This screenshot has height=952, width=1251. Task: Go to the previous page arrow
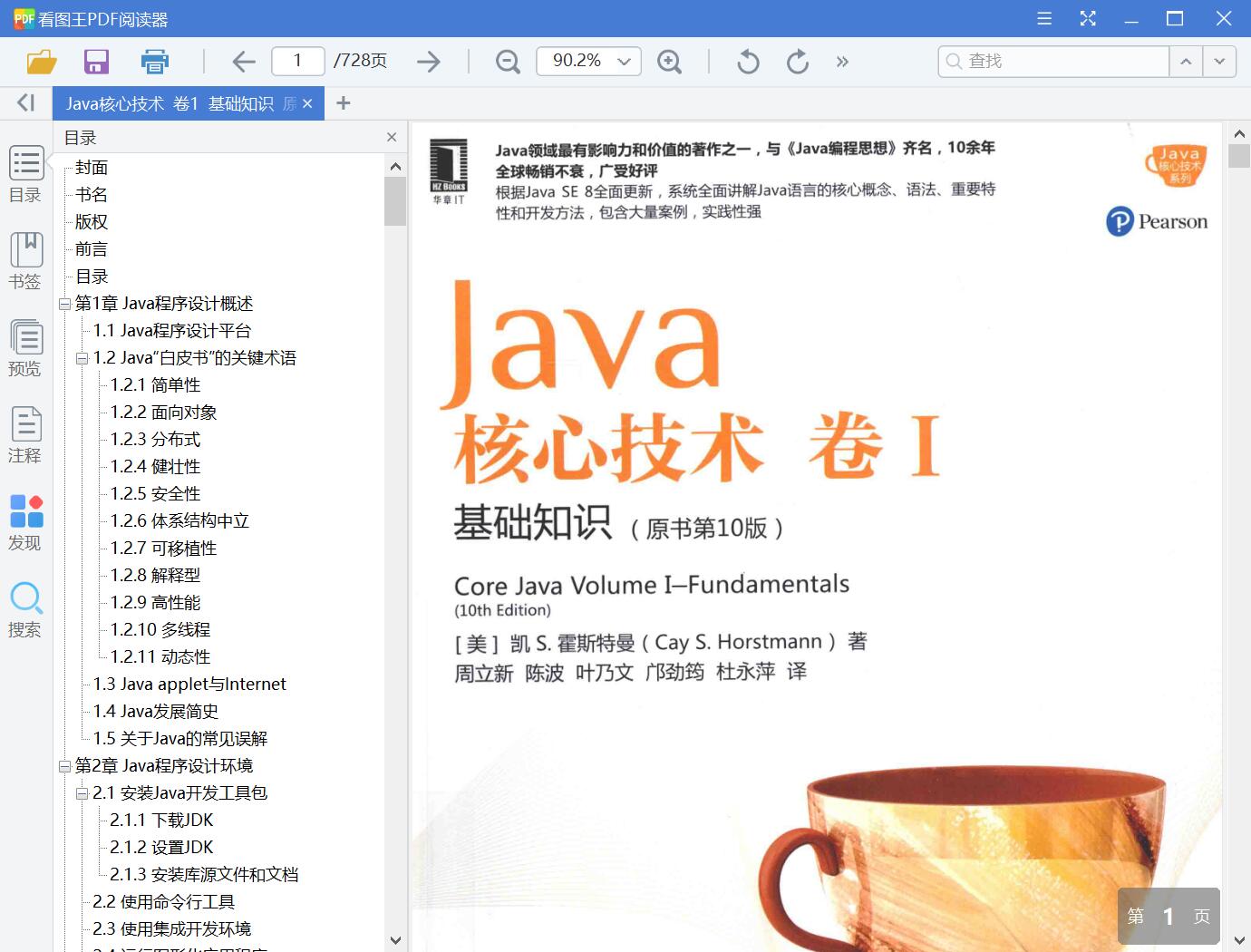[x=243, y=62]
